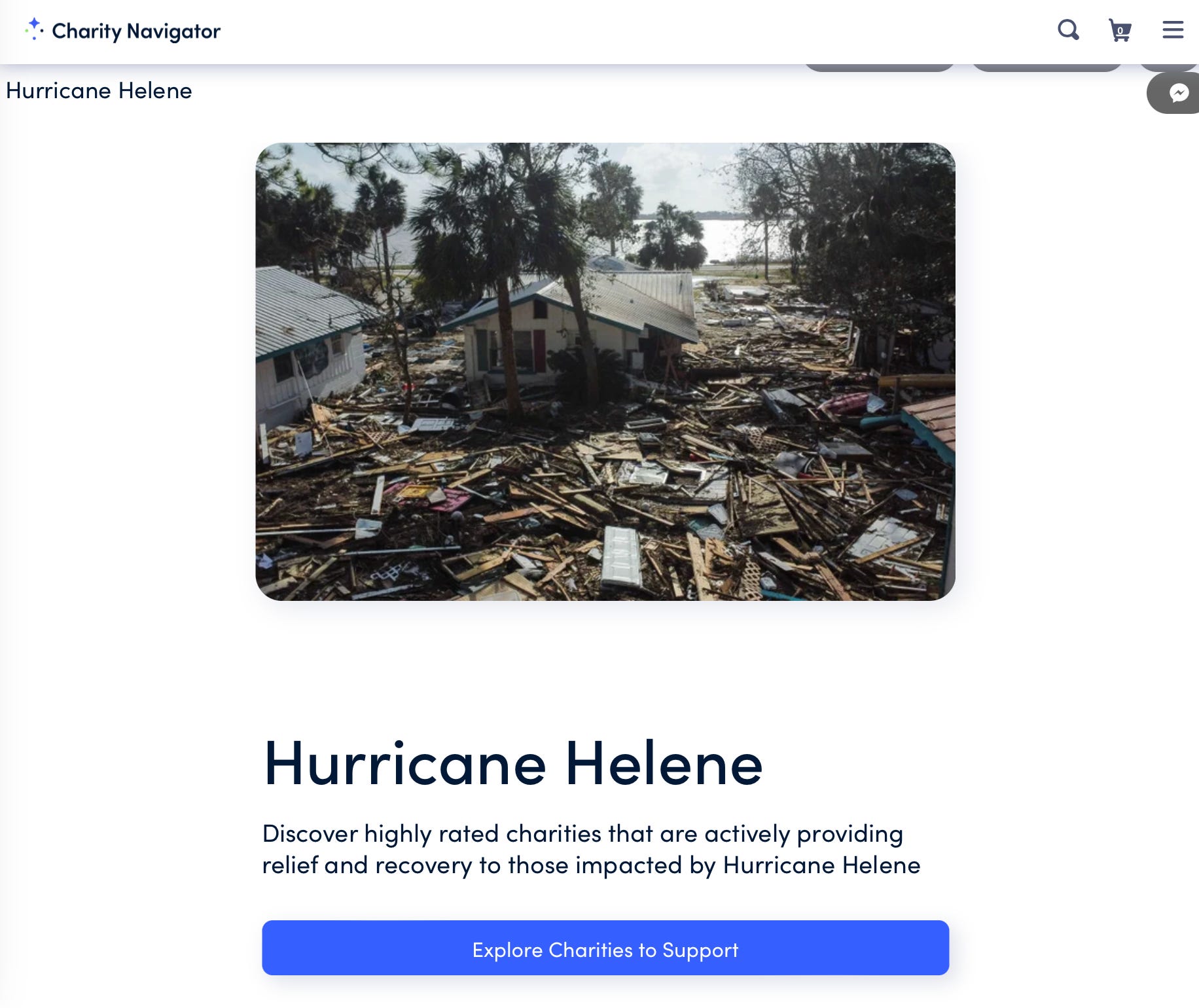Click Explore Charities to Support button

coord(605,948)
